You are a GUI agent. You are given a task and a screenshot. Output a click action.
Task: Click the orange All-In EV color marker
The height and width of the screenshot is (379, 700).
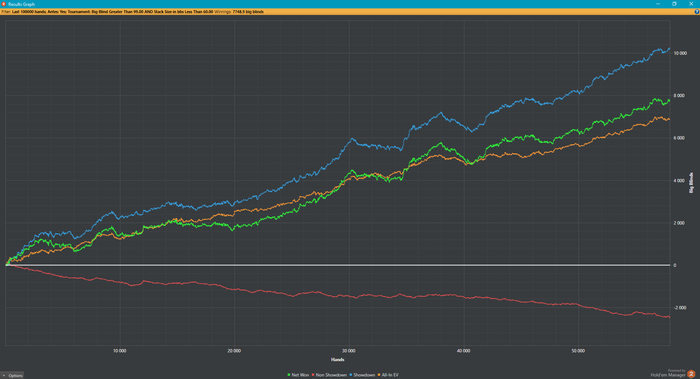pos(379,375)
